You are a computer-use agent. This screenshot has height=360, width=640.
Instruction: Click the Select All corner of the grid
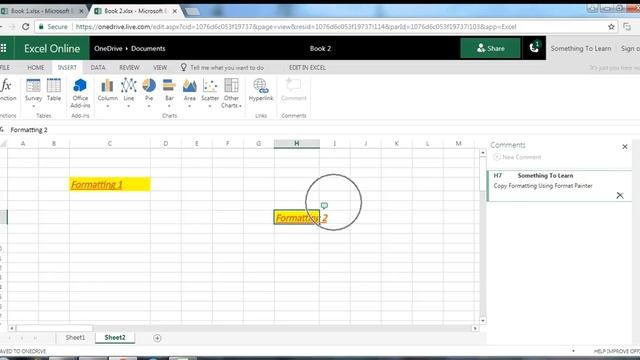(x=4, y=143)
